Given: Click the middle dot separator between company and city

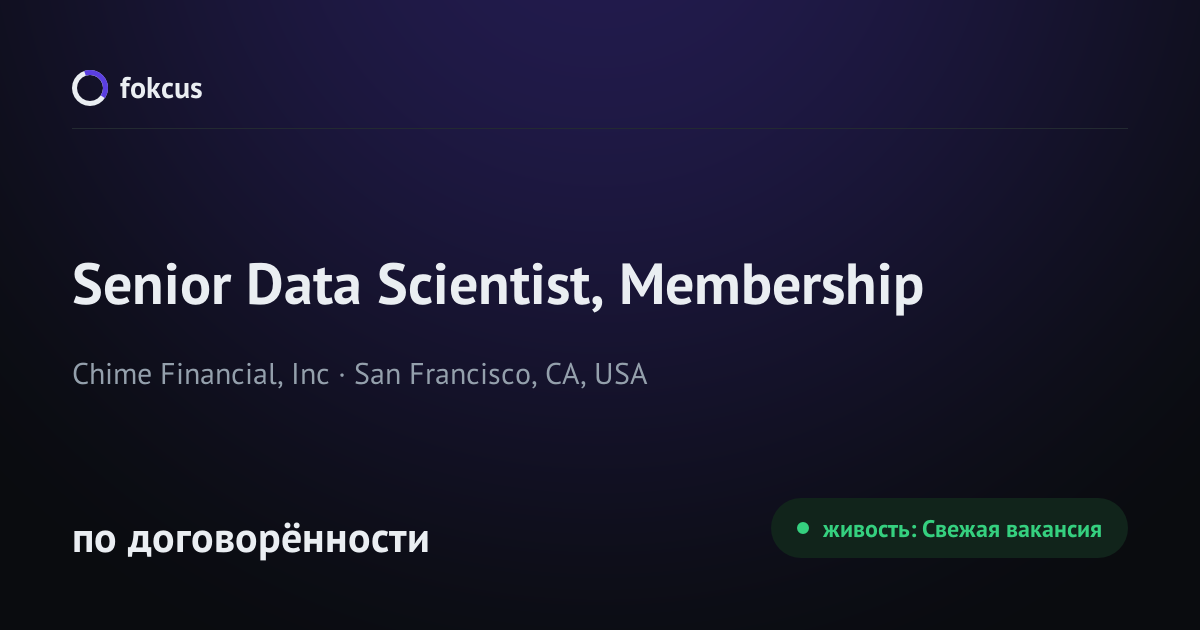Looking at the screenshot, I should 342,376.
